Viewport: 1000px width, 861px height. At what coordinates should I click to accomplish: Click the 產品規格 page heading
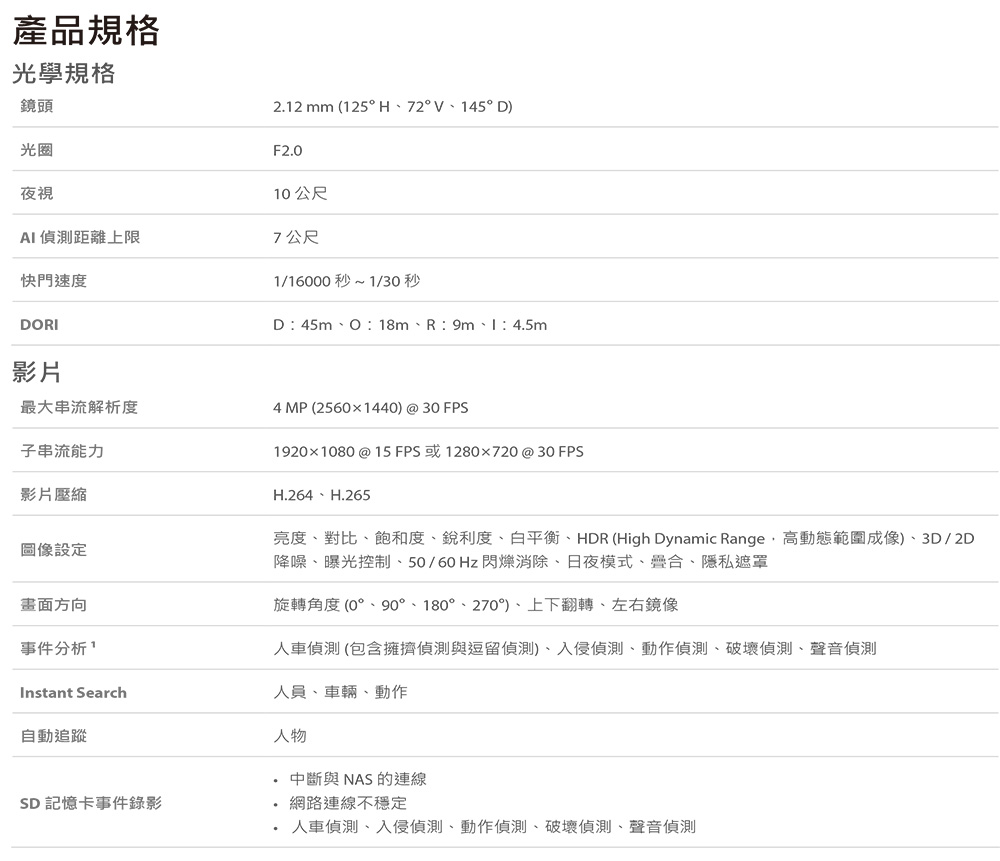[86, 30]
